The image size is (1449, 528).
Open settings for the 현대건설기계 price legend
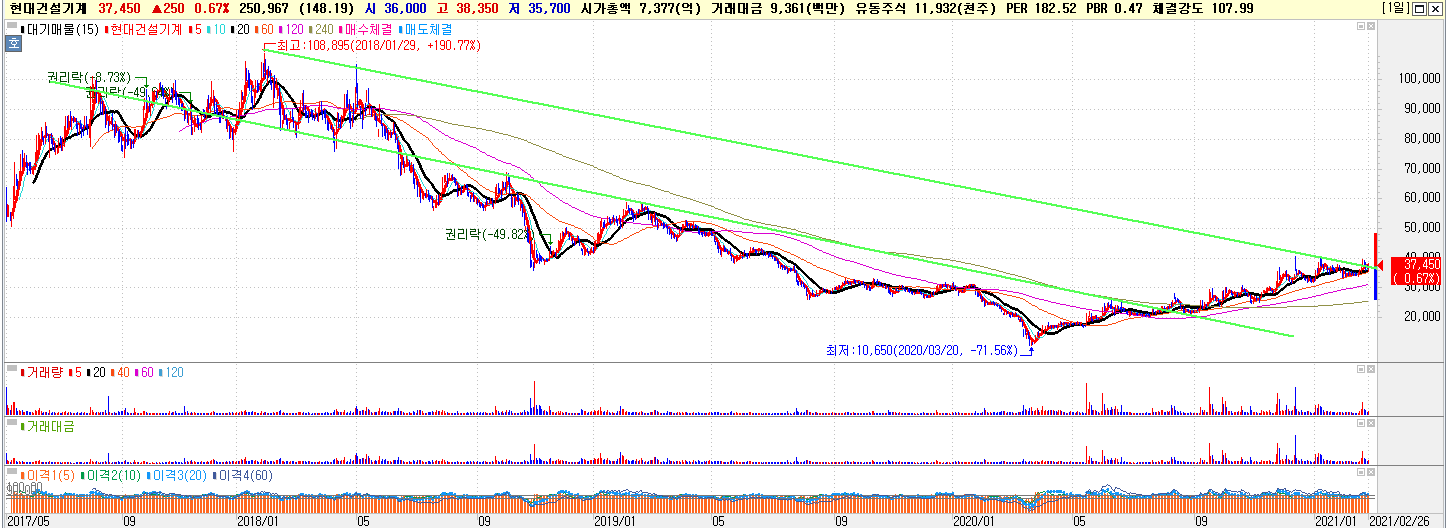[145, 30]
